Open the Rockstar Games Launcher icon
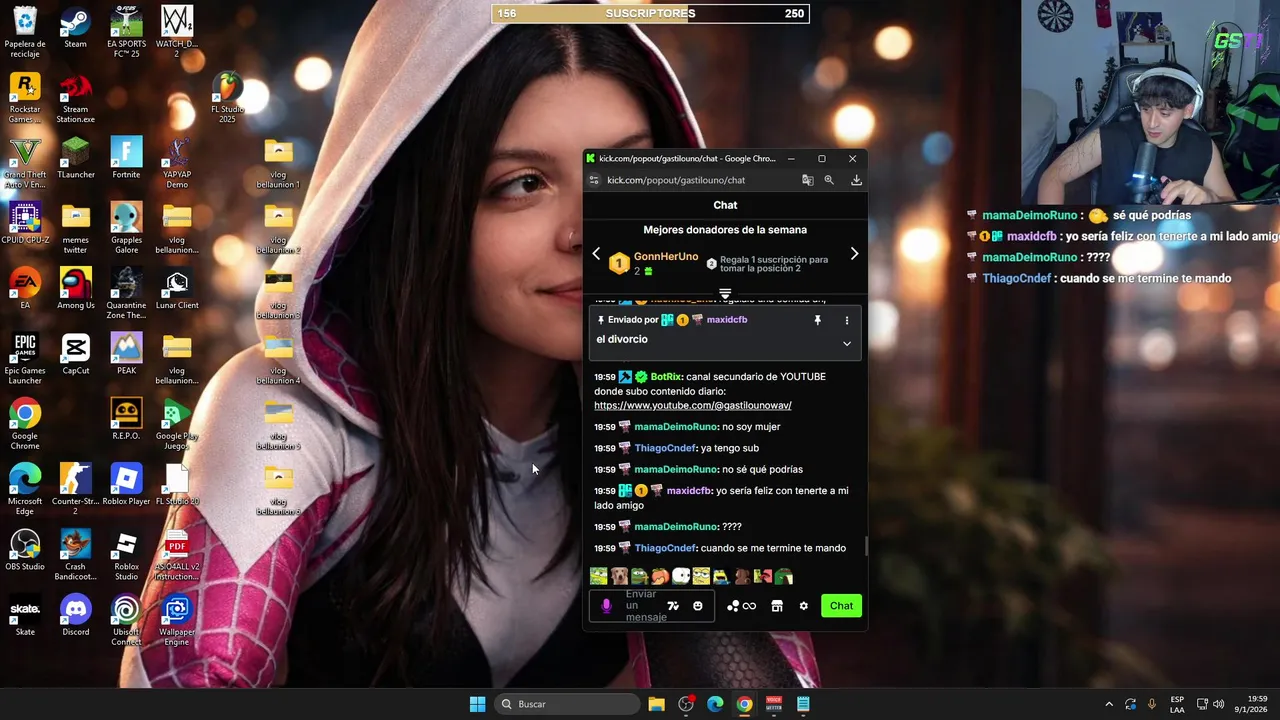The width and height of the screenshot is (1280, 720). (x=25, y=98)
